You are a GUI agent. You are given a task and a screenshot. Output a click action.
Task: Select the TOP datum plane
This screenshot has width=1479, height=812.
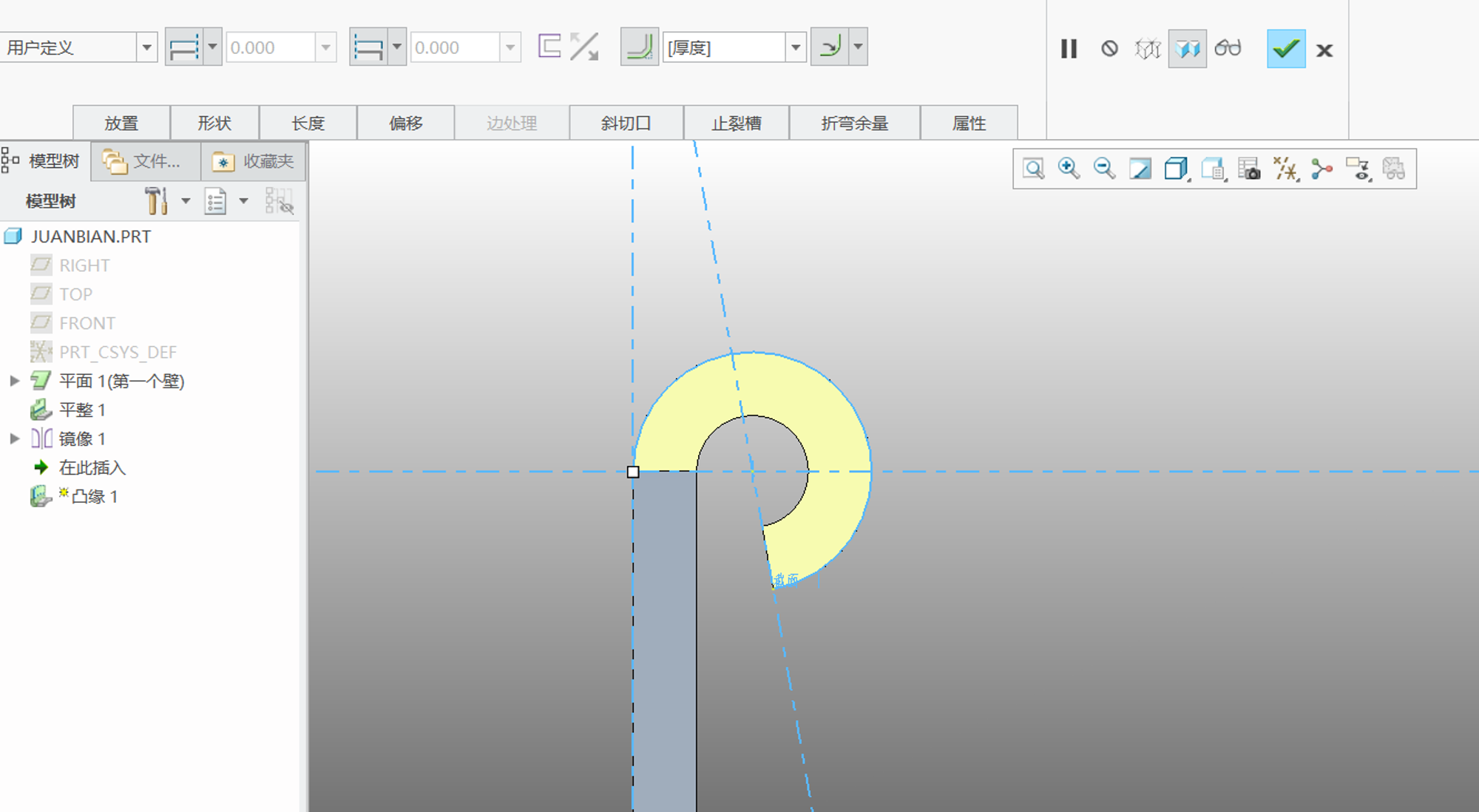pyautogui.click(x=75, y=294)
